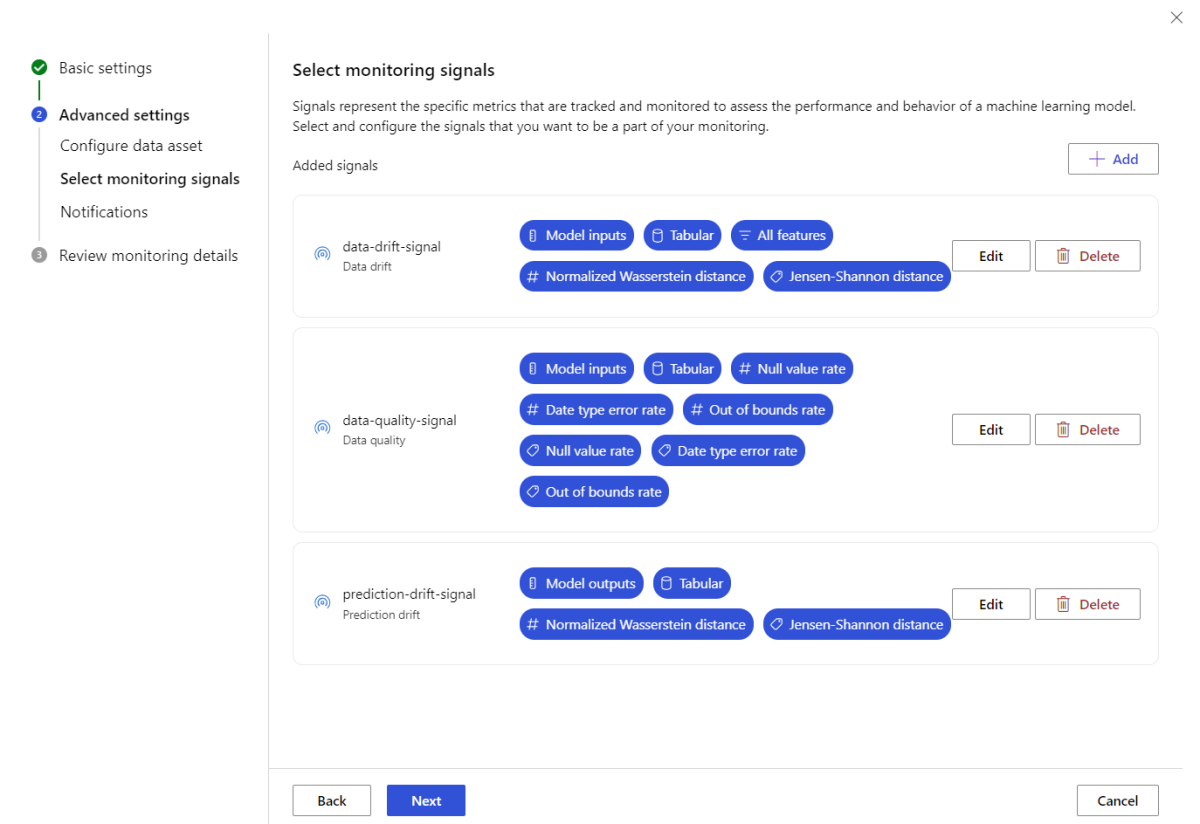Go Back to previous step
1200x824 pixels.
coord(331,800)
